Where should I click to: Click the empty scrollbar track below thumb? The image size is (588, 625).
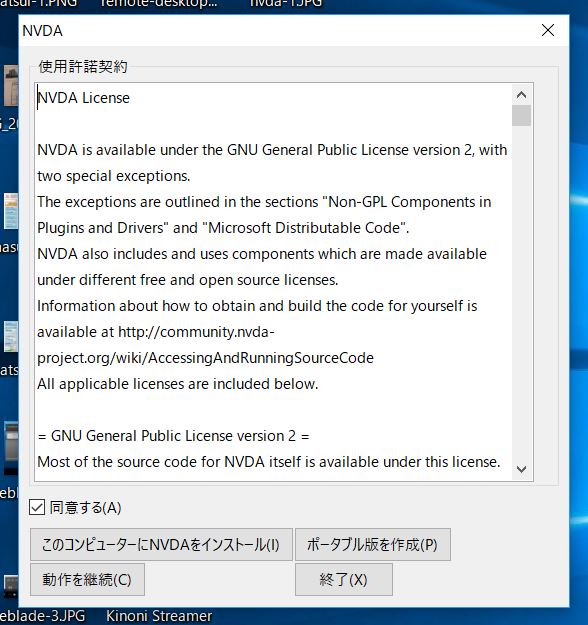coord(521,293)
